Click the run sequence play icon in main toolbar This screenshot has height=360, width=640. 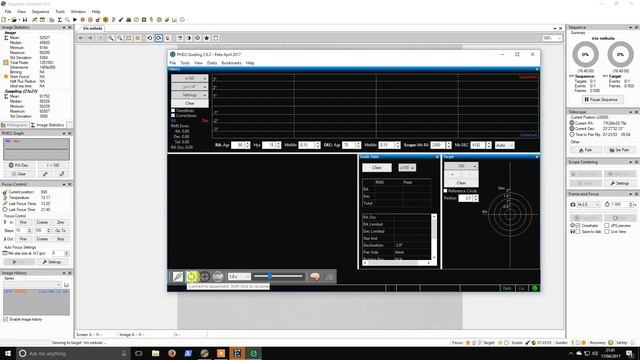point(75,20)
